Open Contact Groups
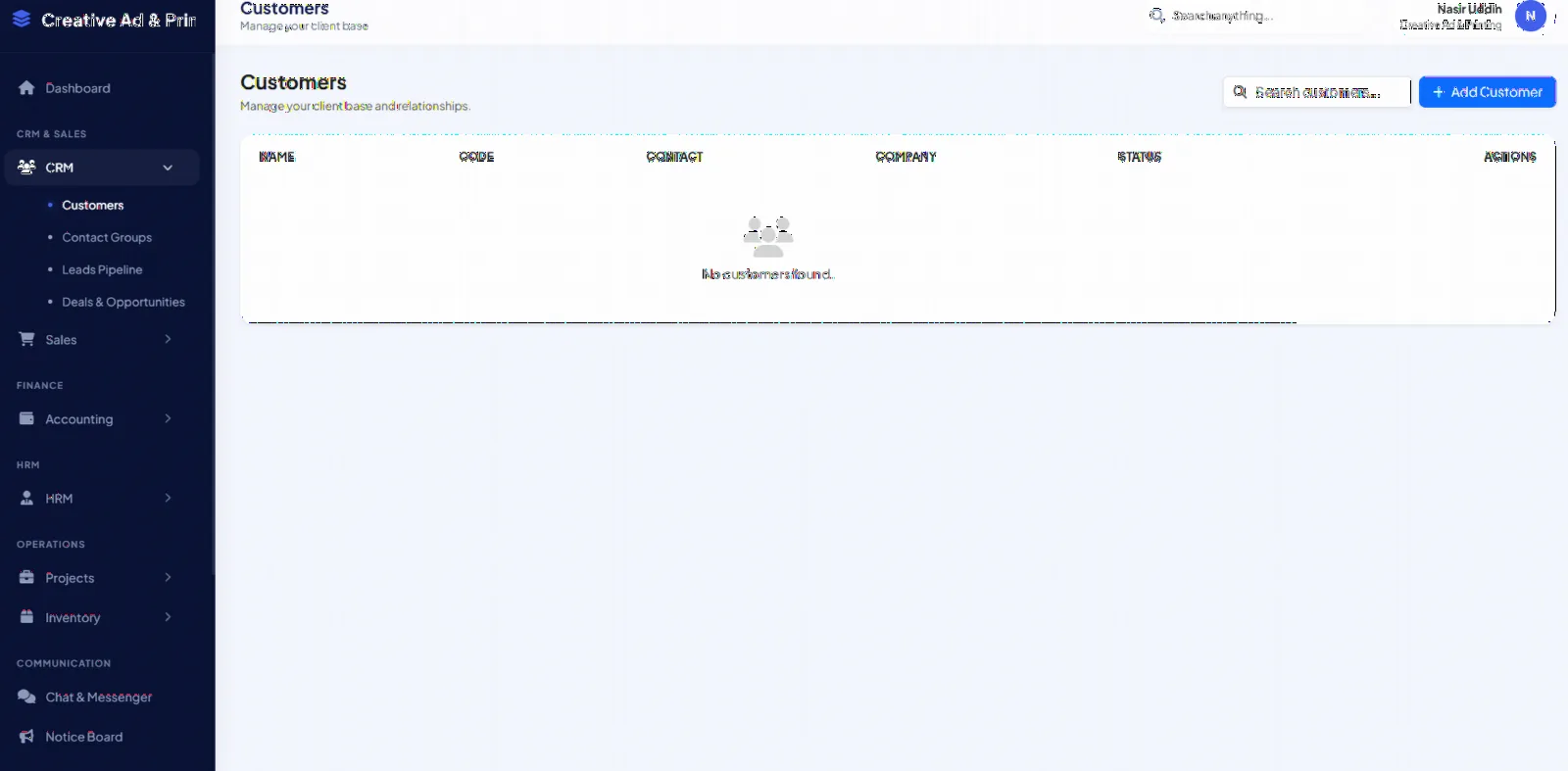This screenshot has width=1568, height=771. pos(107,237)
